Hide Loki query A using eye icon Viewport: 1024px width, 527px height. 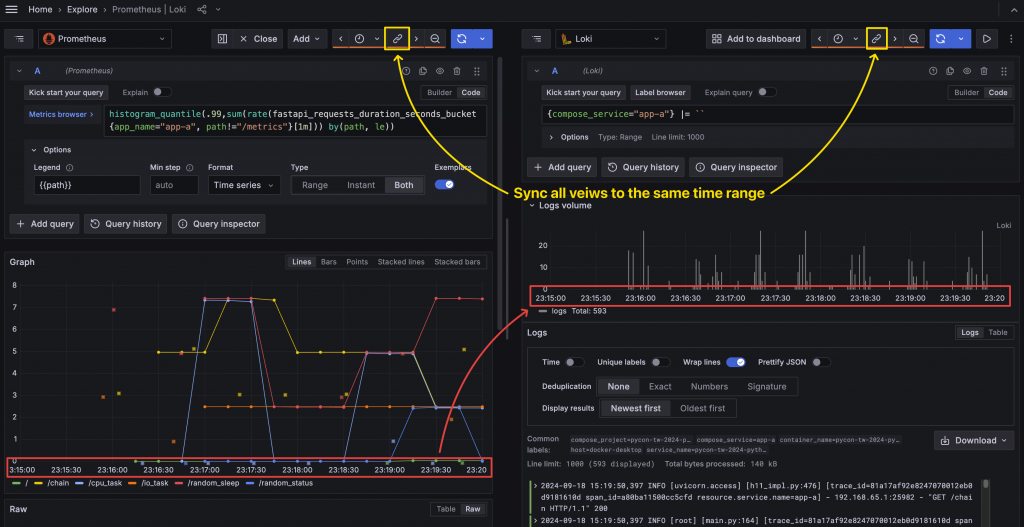click(x=967, y=71)
